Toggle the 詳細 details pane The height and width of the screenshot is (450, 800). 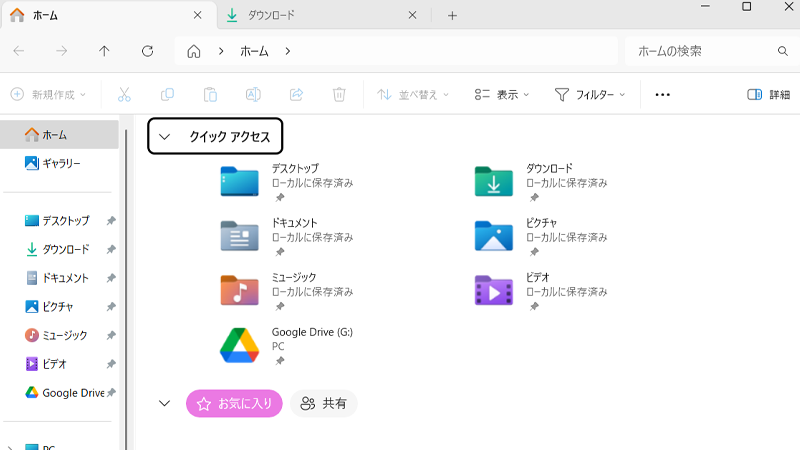coord(768,94)
